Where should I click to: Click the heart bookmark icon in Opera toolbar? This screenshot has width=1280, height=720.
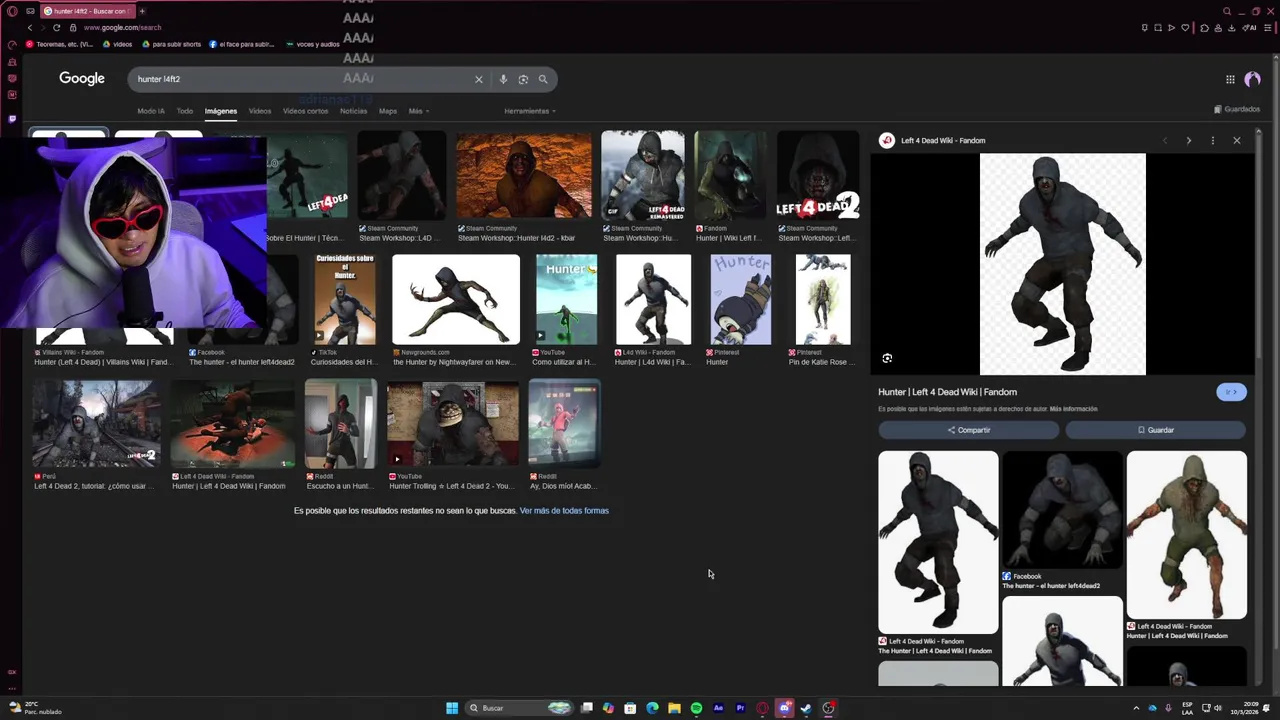point(1184,28)
